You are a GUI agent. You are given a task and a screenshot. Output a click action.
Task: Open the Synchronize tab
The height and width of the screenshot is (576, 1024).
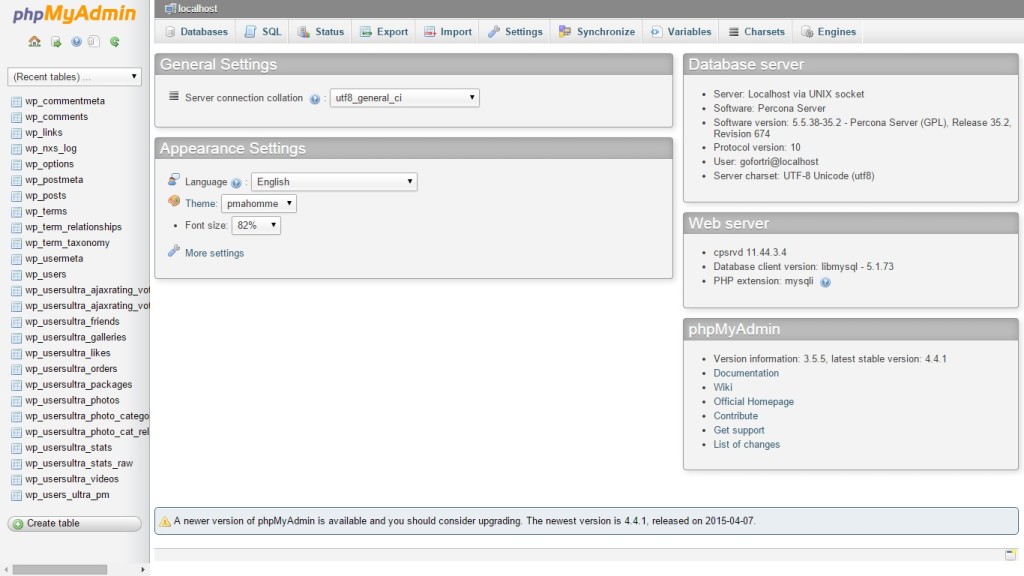point(597,31)
